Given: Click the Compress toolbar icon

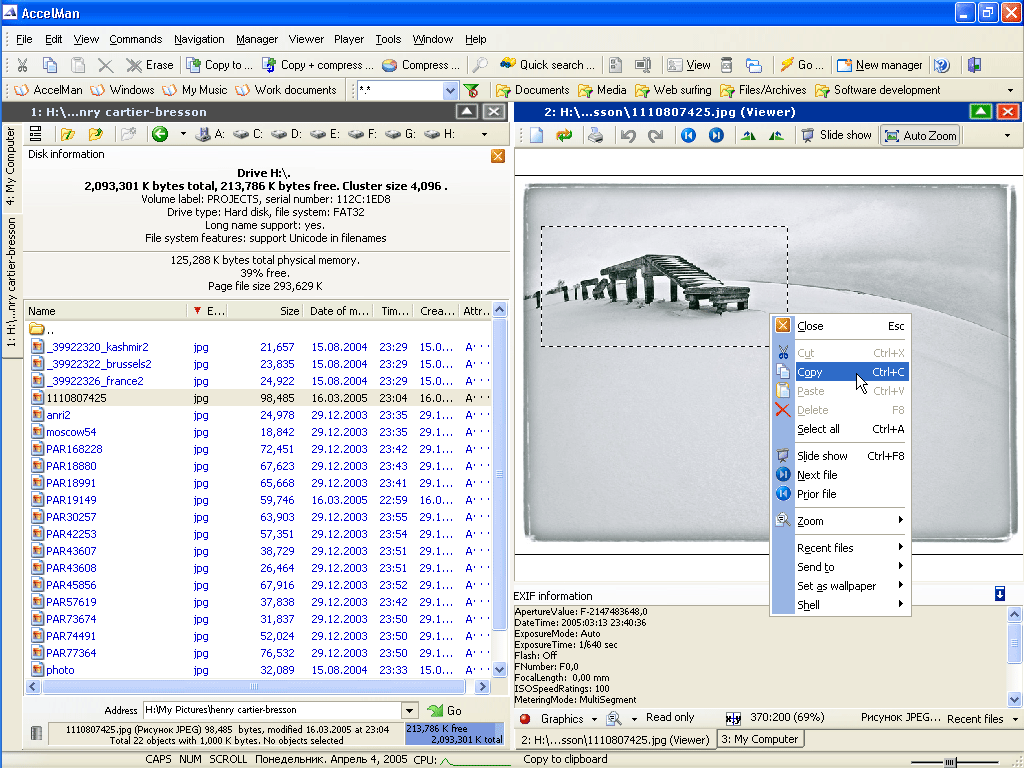Looking at the screenshot, I should tap(390, 65).
